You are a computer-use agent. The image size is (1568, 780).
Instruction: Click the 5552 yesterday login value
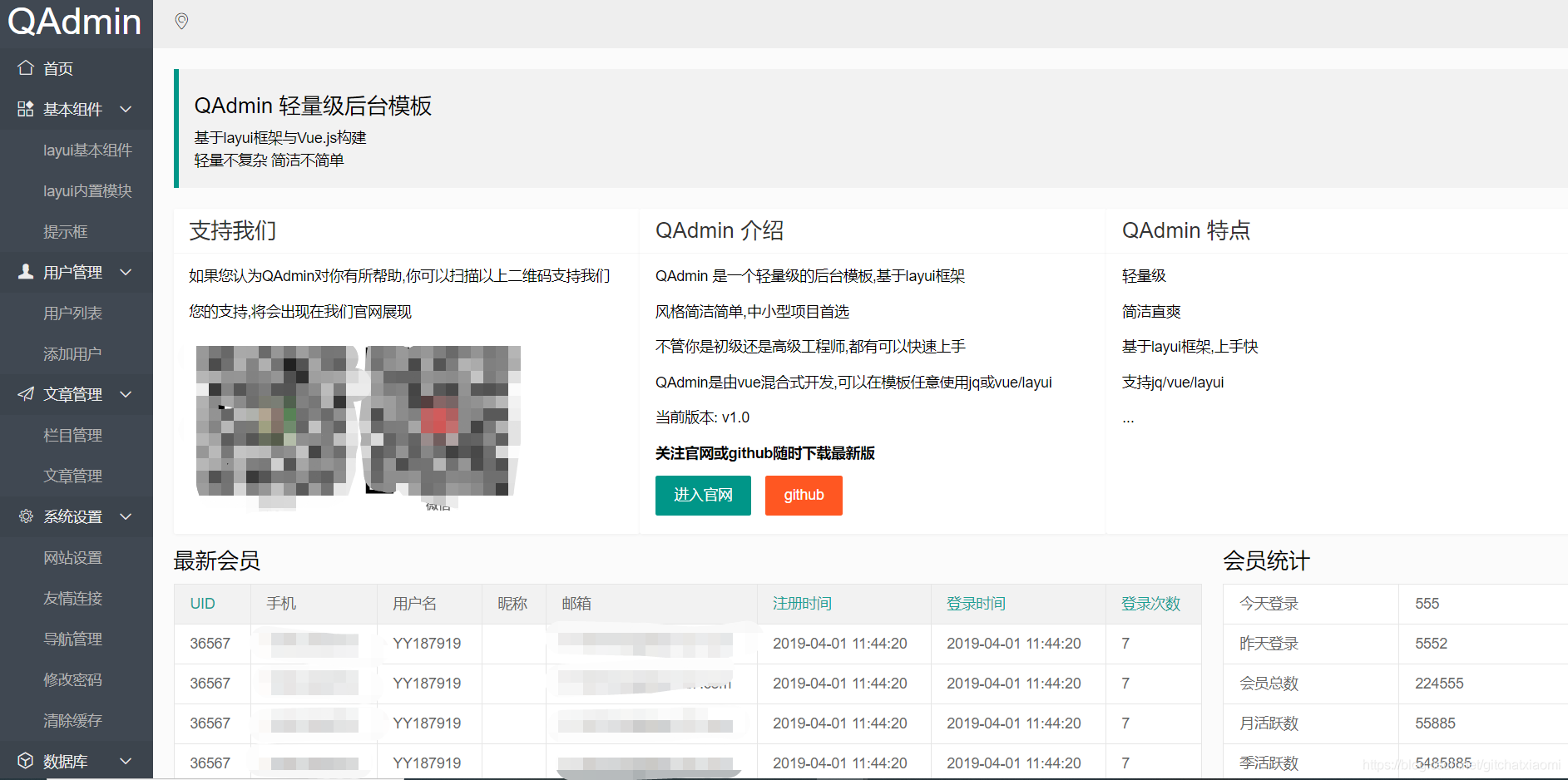1431,644
